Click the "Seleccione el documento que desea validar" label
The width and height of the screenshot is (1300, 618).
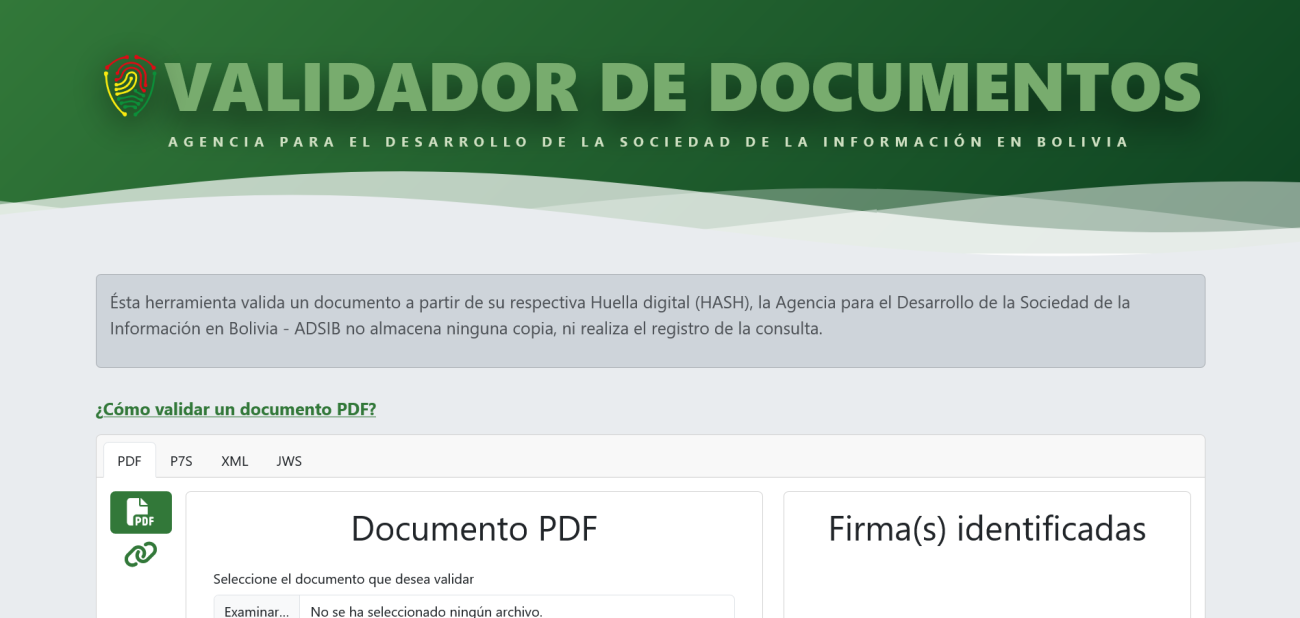point(343,579)
